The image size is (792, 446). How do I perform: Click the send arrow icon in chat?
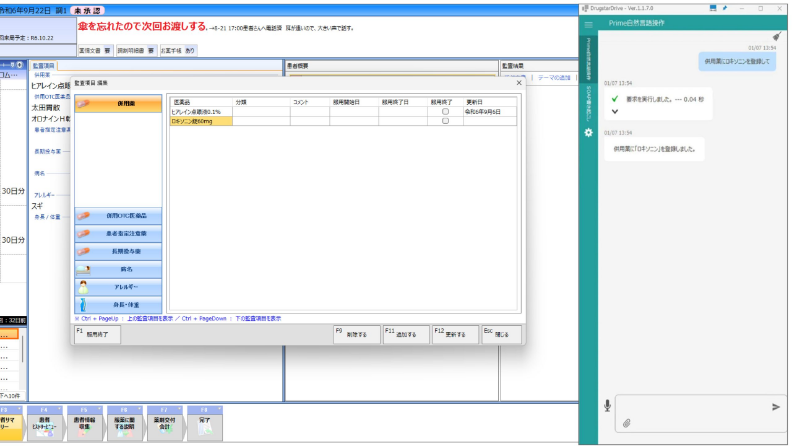point(776,406)
